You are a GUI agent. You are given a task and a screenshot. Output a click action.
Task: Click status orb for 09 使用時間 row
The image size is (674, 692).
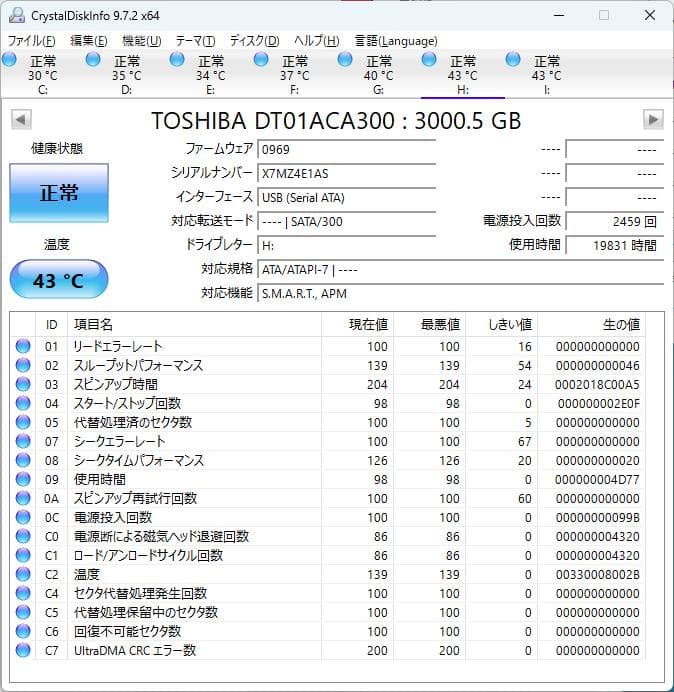[x=23, y=479]
